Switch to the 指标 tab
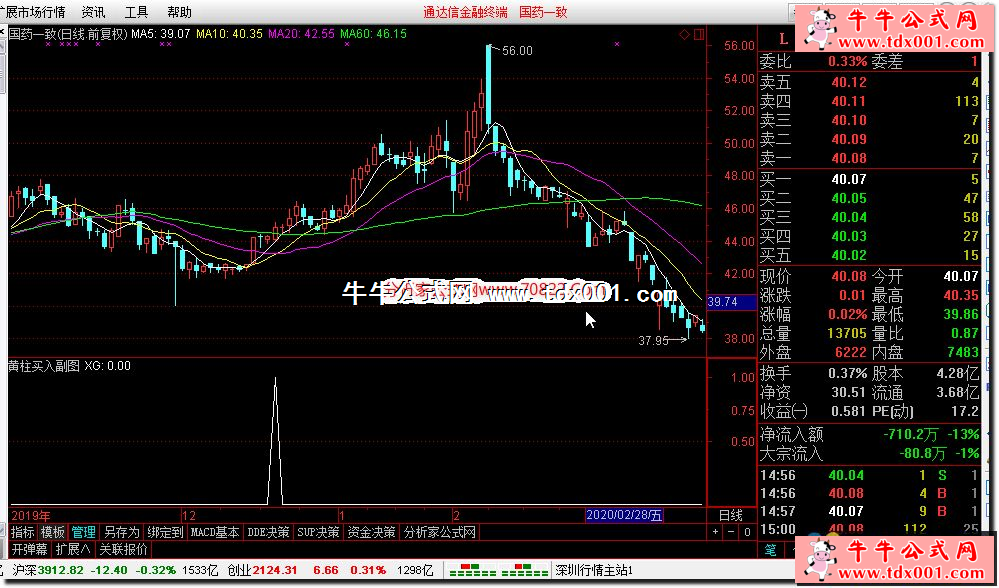This screenshot has height=588, width=999. pyautogui.click(x=23, y=533)
